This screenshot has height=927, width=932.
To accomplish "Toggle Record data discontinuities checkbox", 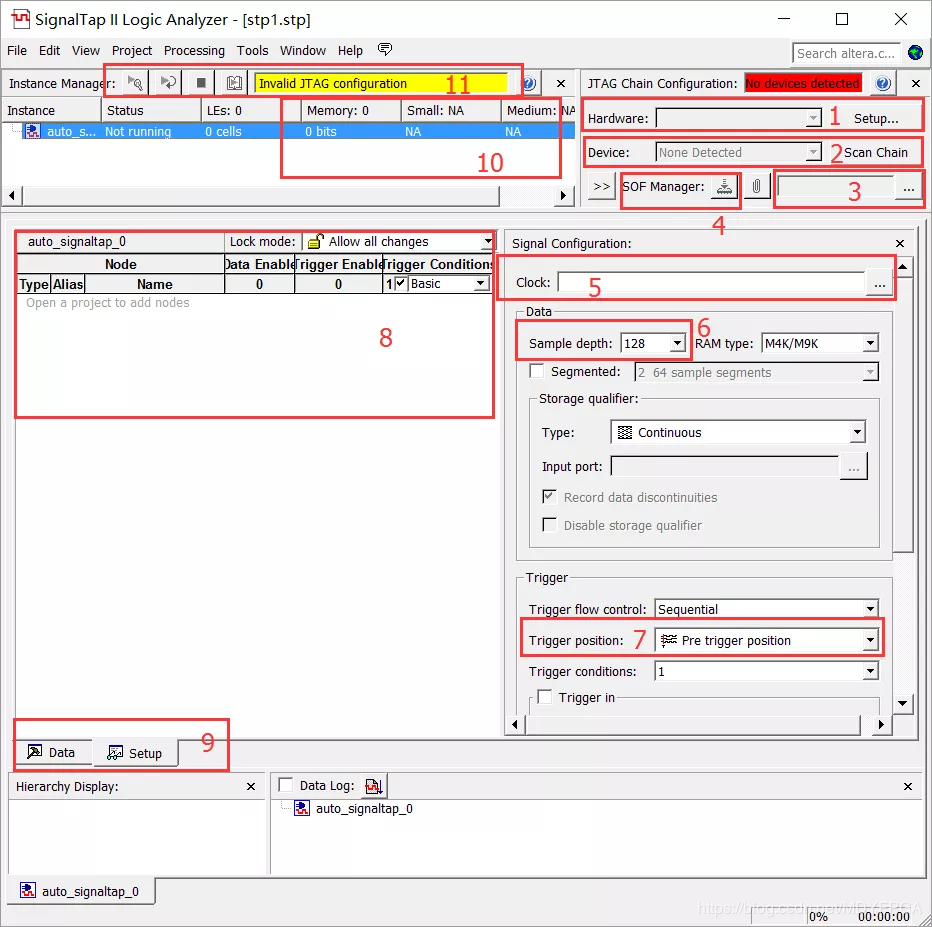I will pos(550,497).
